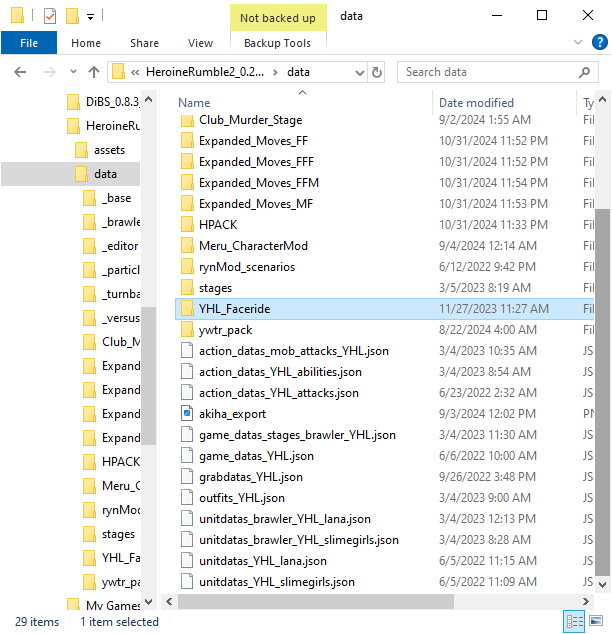612x634 pixels.
Task: Open the Customize Quick Access Toolbar dropdown
Action: [91, 17]
